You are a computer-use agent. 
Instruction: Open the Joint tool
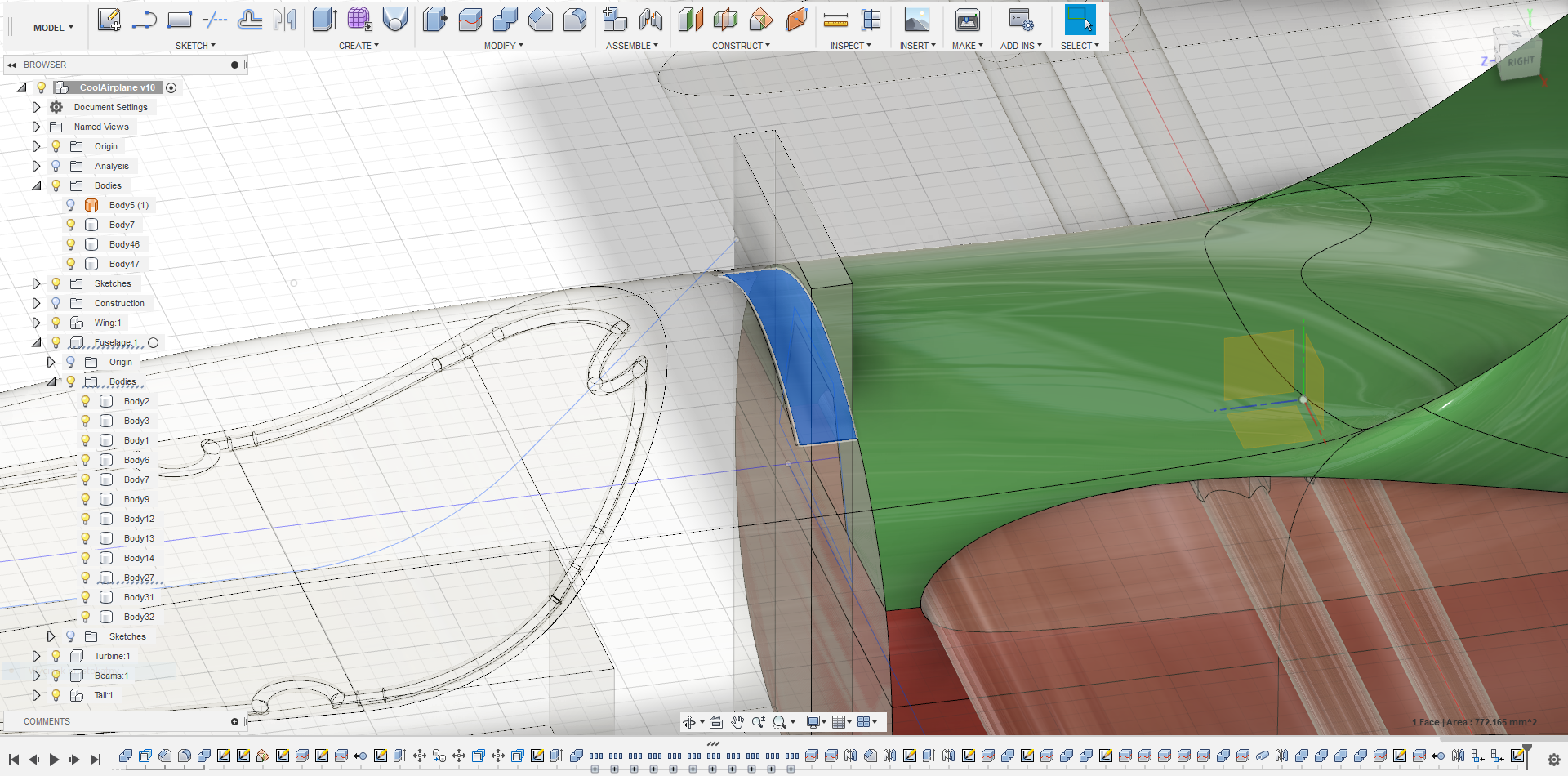point(651,20)
